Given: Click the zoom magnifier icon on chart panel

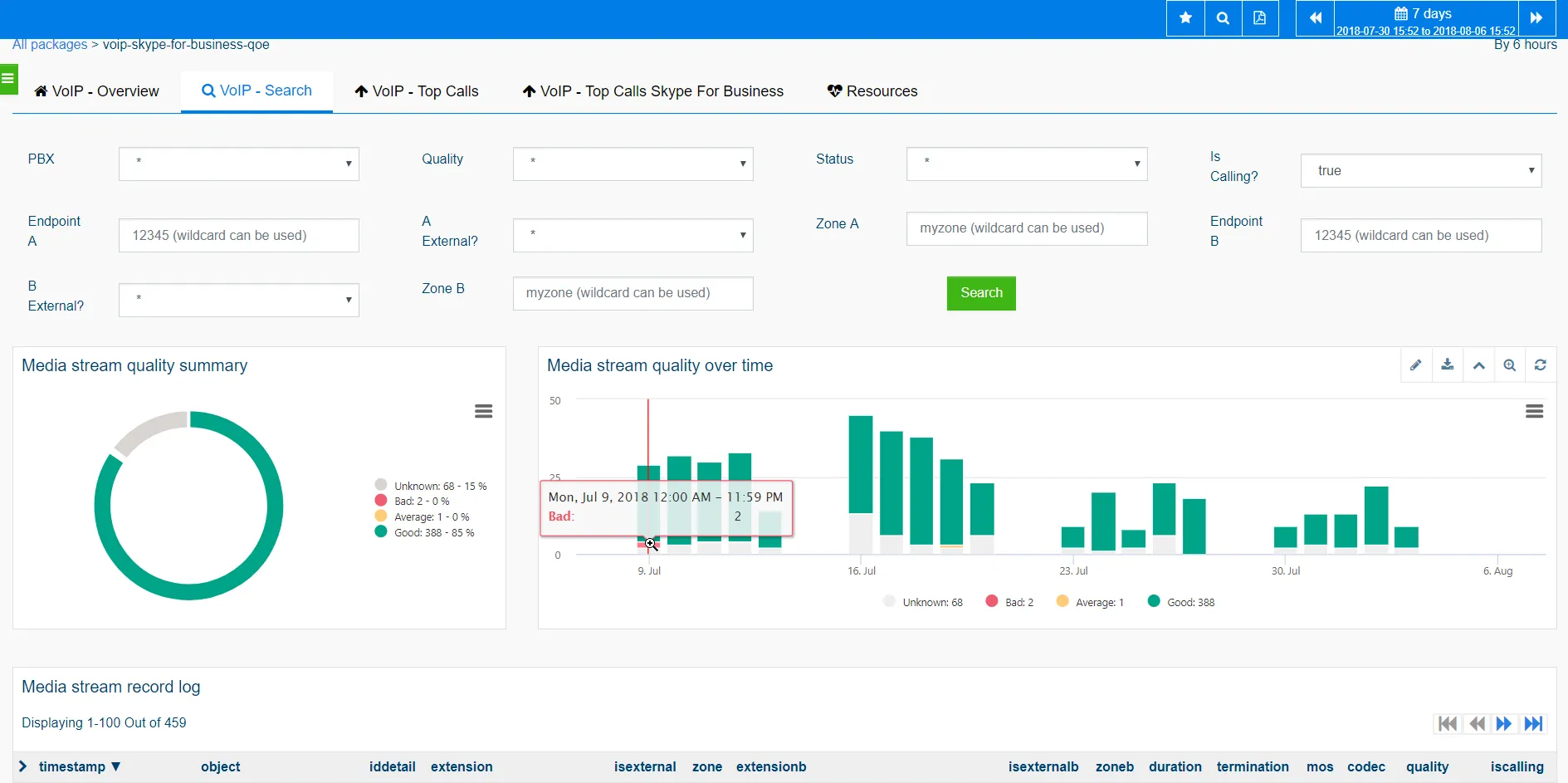Looking at the screenshot, I should tap(1509, 365).
